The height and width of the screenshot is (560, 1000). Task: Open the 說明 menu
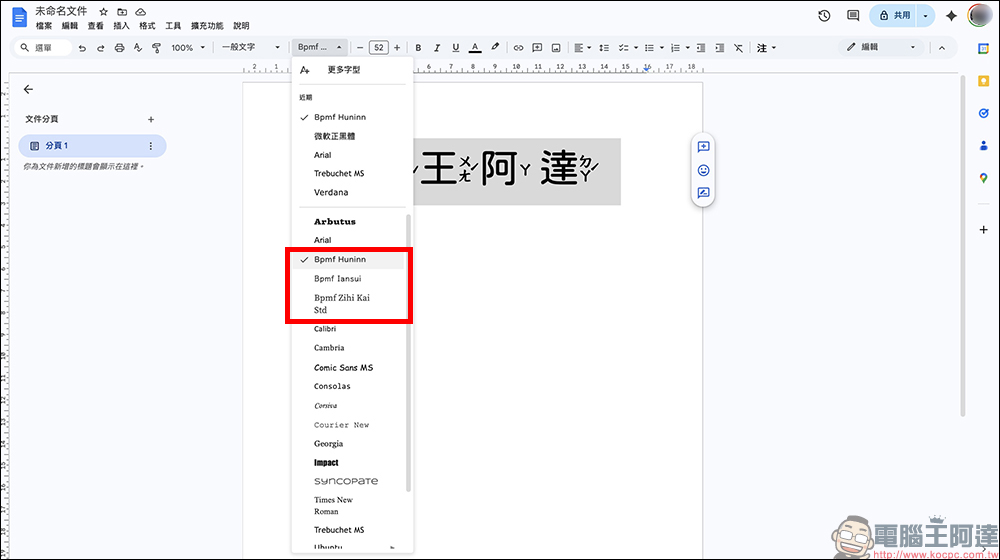click(x=241, y=26)
